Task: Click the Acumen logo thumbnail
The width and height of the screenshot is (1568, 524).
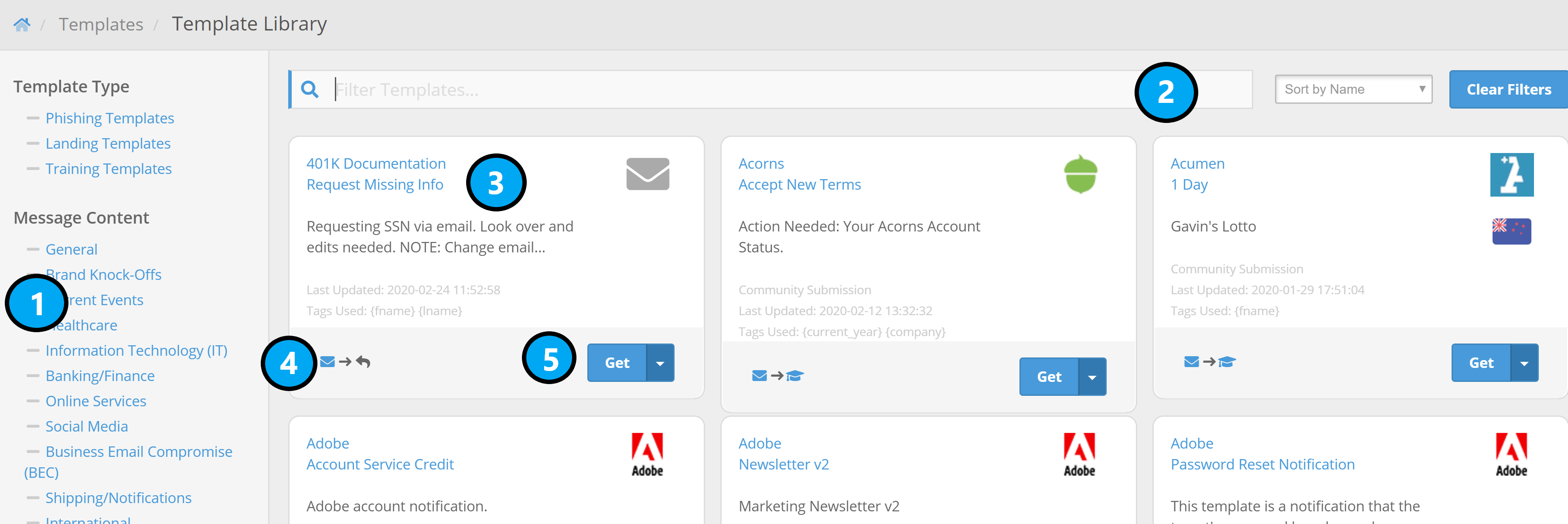Action: 1511,175
